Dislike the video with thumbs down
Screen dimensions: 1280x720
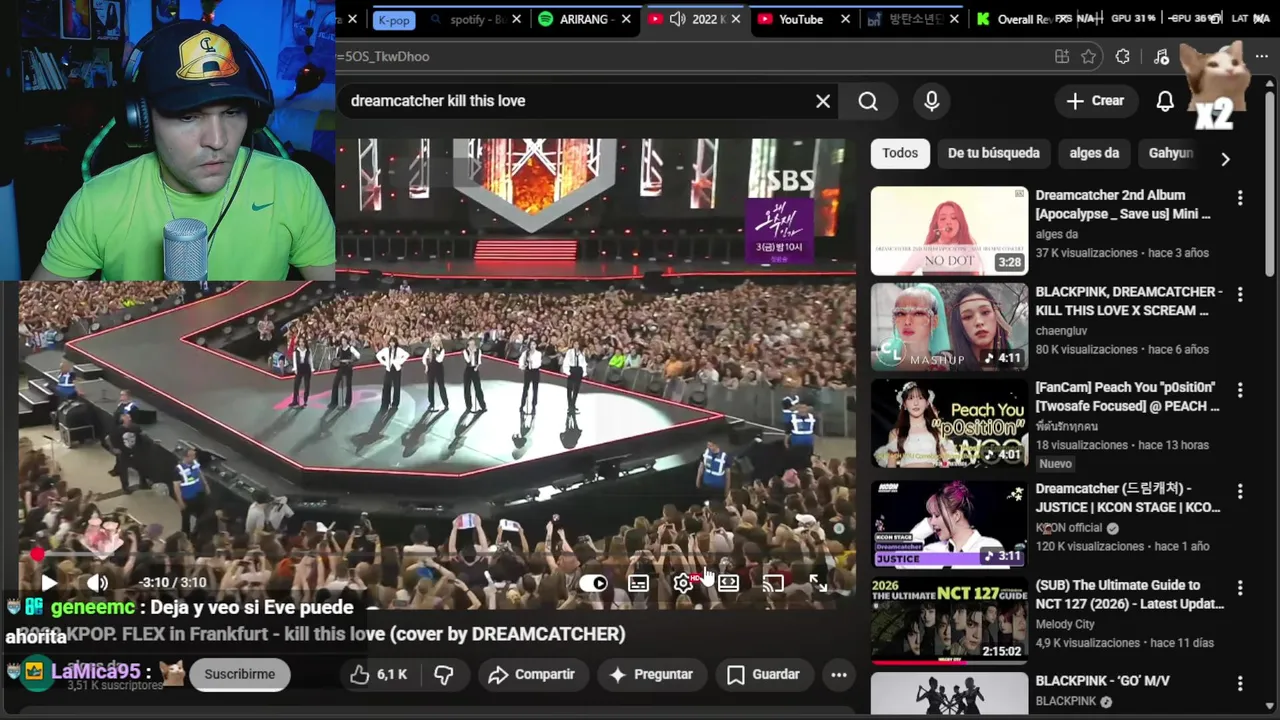[x=444, y=675]
